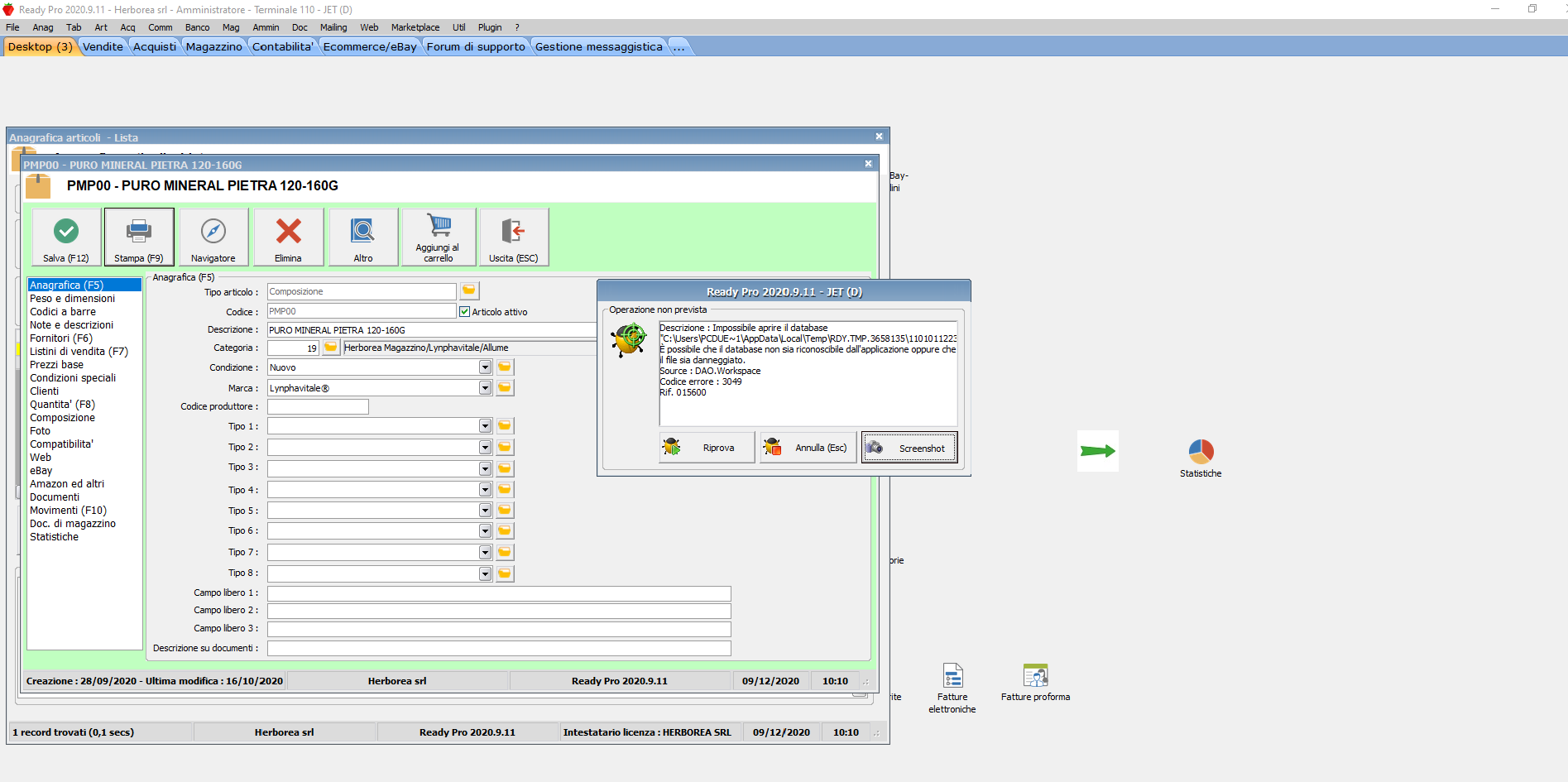Select Amazon ed altri in the sidebar
The height and width of the screenshot is (782, 1568).
(67, 484)
